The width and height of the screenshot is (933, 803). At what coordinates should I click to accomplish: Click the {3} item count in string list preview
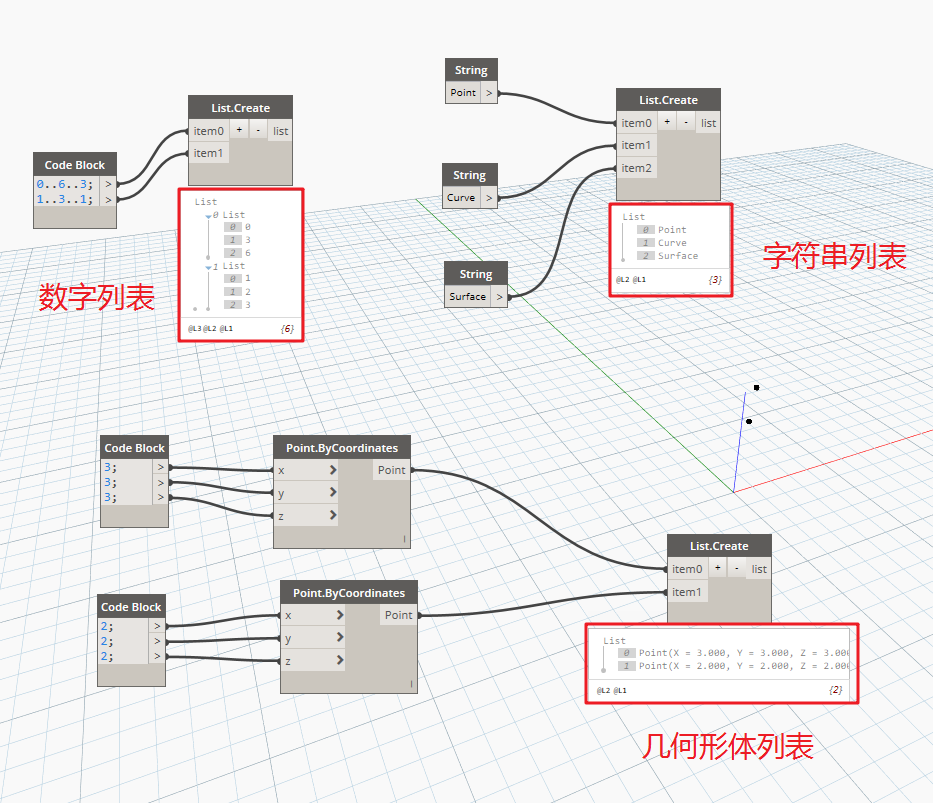[x=715, y=280]
